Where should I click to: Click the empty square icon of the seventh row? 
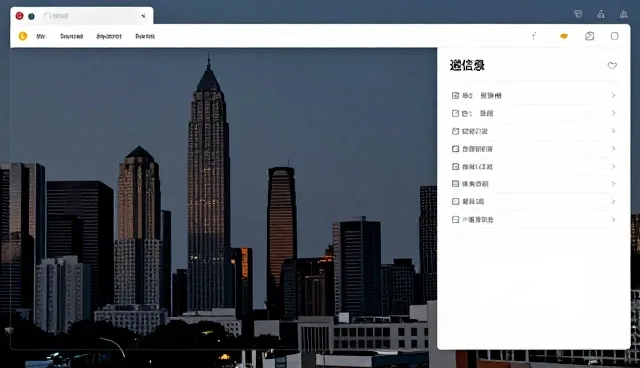click(456, 202)
